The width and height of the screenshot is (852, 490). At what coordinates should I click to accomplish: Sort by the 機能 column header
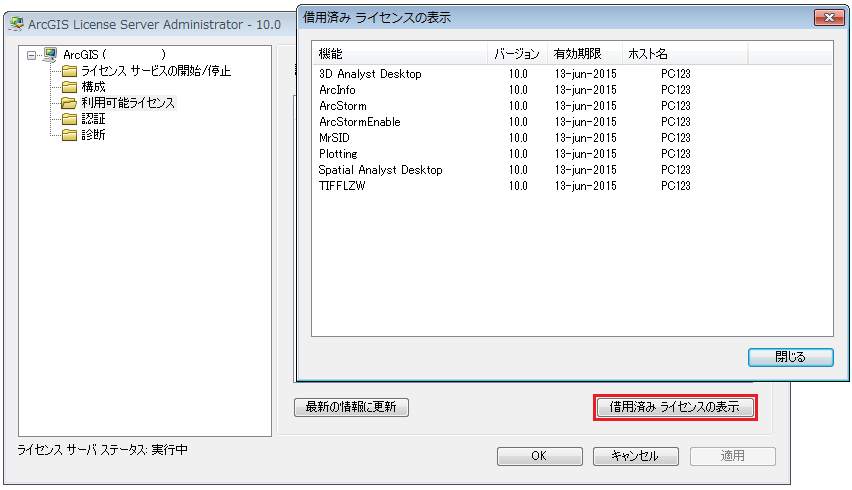pos(400,53)
